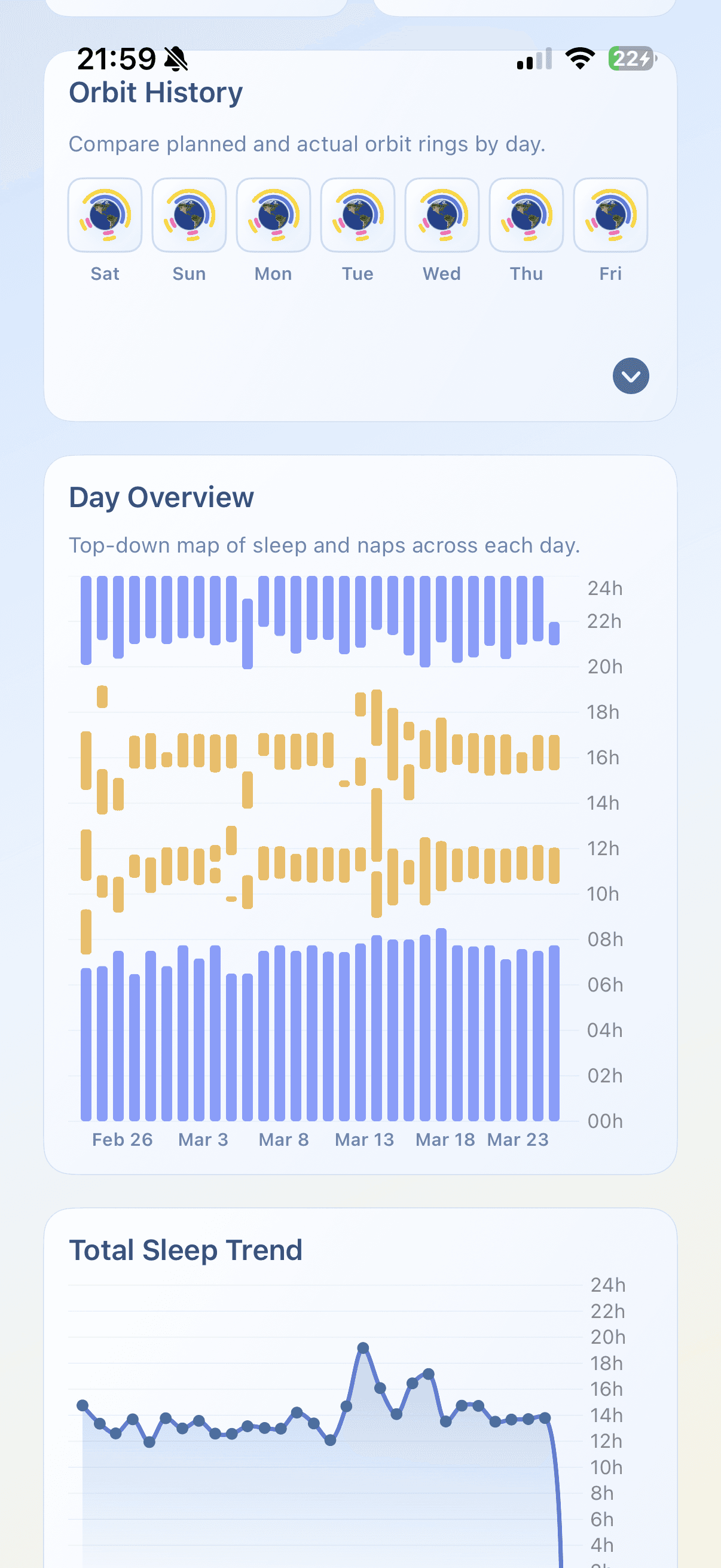Tap the Mar 13 axis label
Screen dimensions: 721x1568
(x=364, y=1139)
